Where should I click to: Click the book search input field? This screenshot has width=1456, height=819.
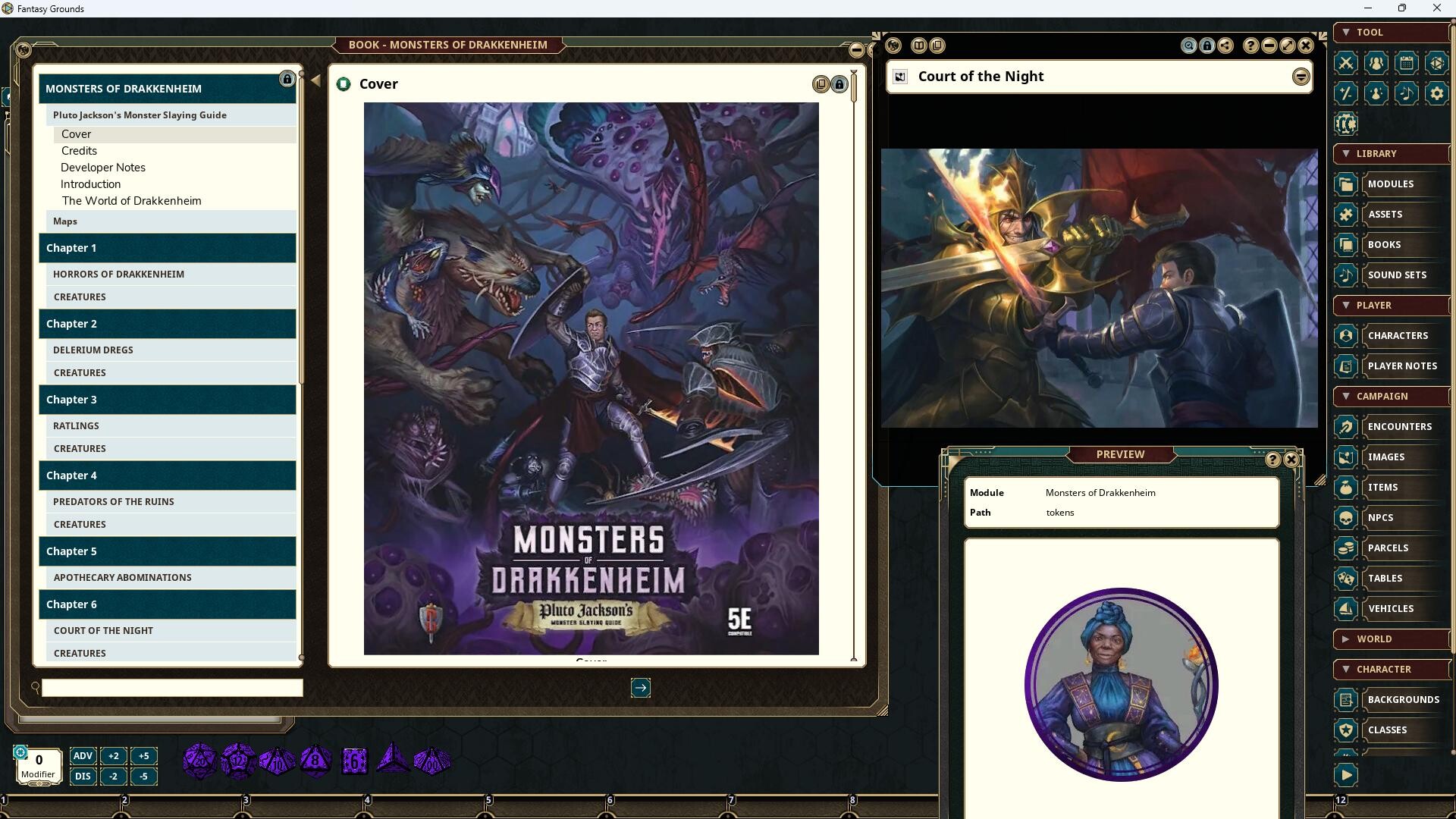click(172, 688)
